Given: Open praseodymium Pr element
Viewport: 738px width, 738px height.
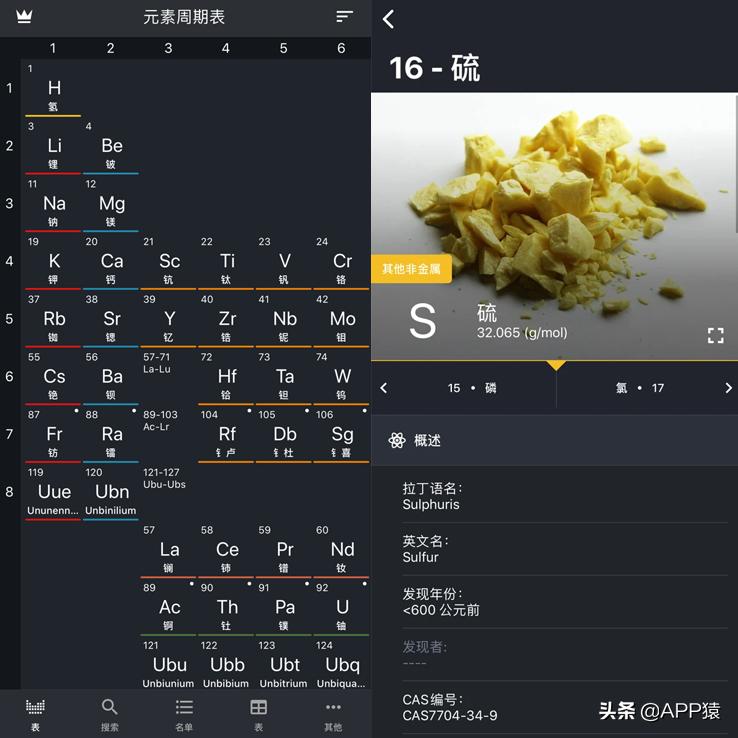Looking at the screenshot, I should click(284, 550).
